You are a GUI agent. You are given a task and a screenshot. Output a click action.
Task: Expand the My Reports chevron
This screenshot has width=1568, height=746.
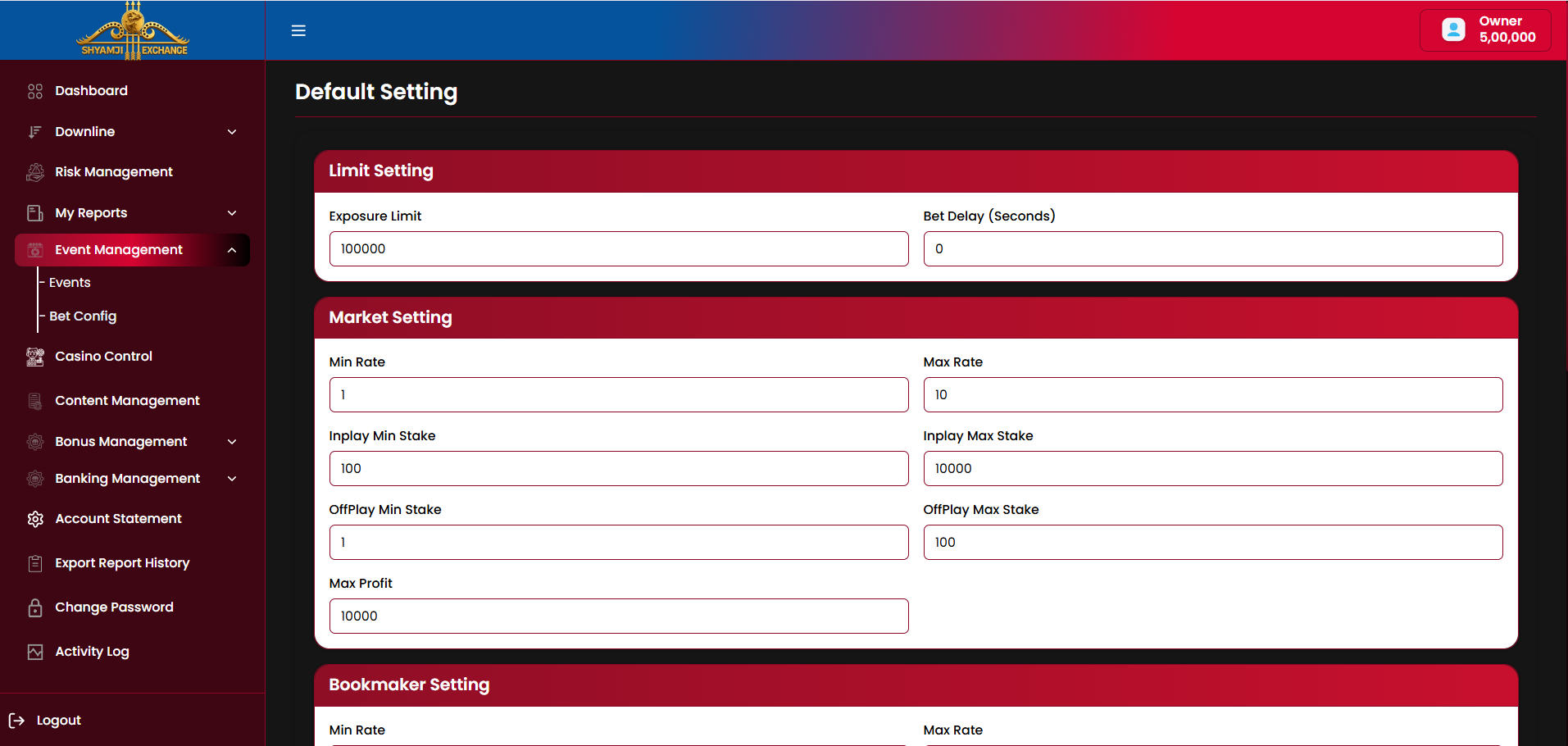click(232, 213)
